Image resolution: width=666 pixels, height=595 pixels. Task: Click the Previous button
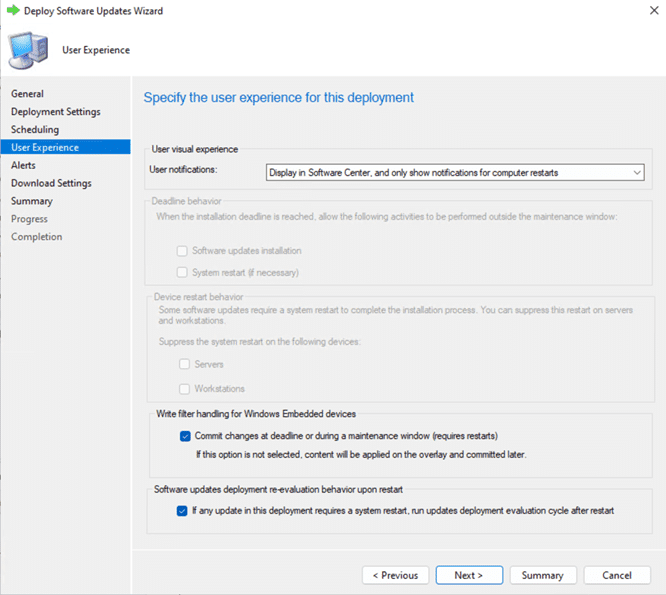tap(395, 575)
